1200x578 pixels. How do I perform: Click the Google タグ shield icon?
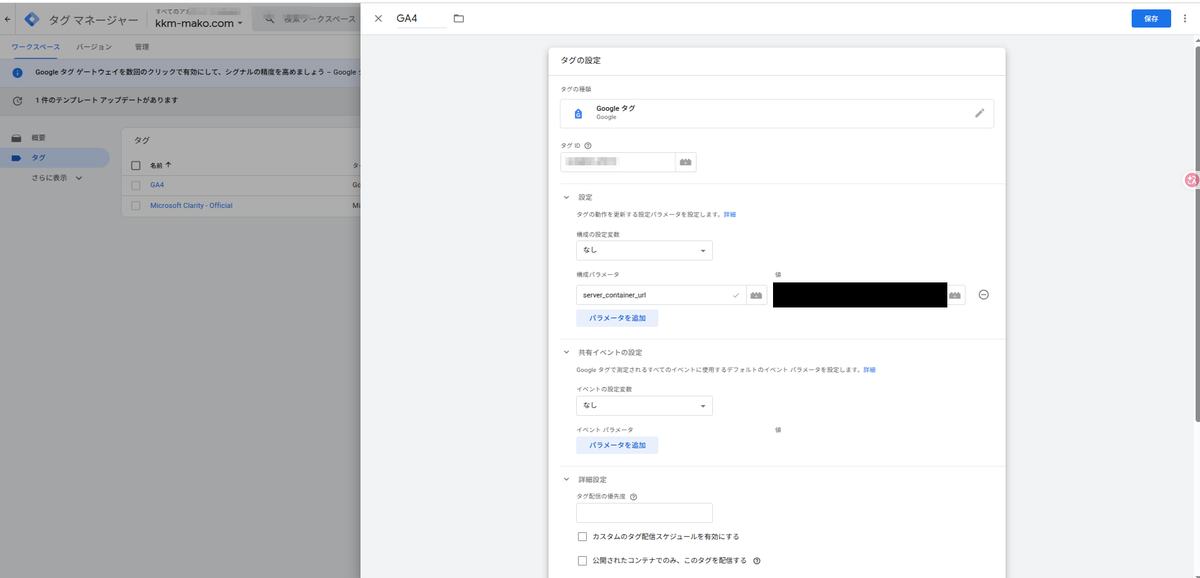click(578, 113)
